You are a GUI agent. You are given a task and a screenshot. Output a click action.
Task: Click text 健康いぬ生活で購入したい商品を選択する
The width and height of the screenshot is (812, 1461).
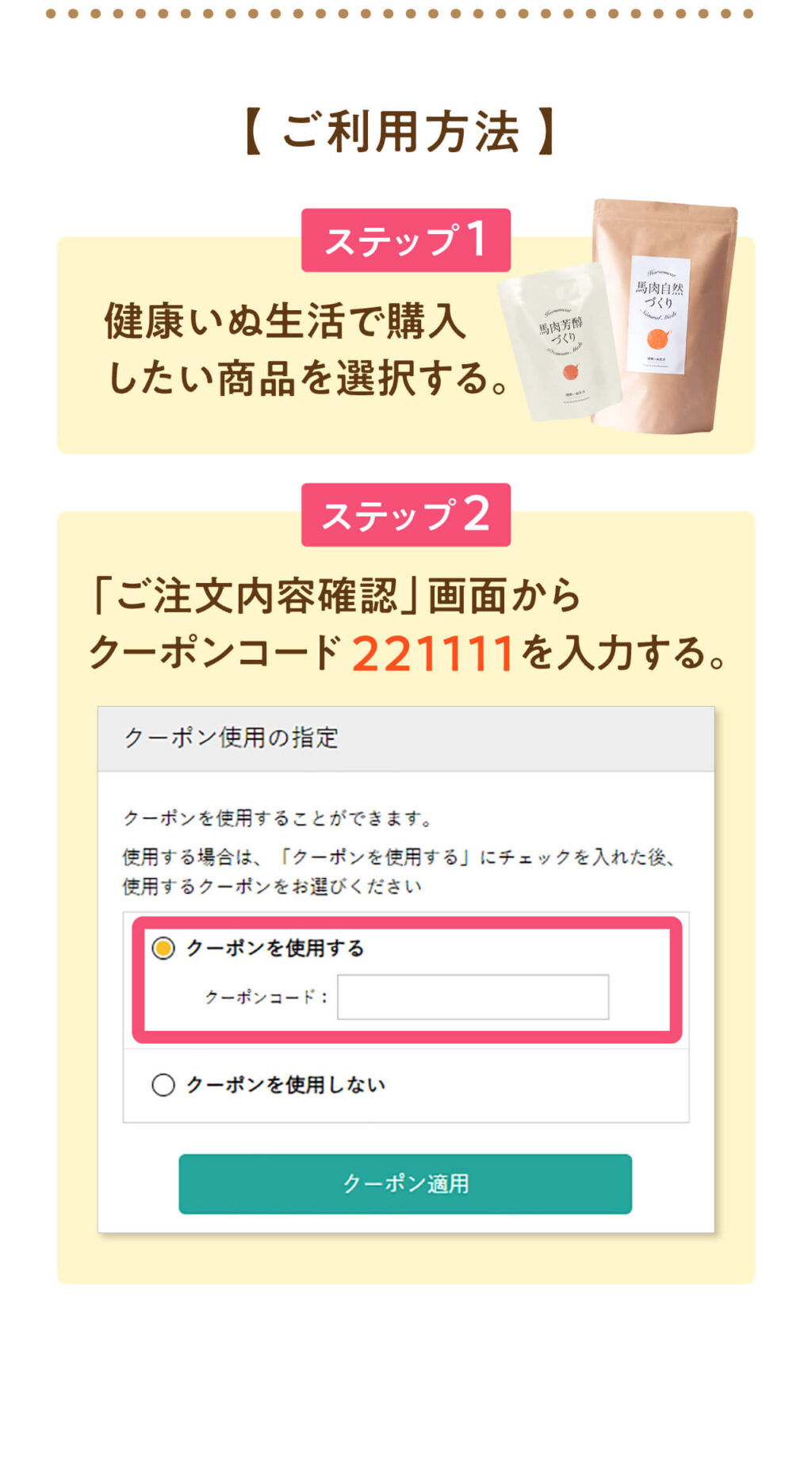tap(308, 349)
